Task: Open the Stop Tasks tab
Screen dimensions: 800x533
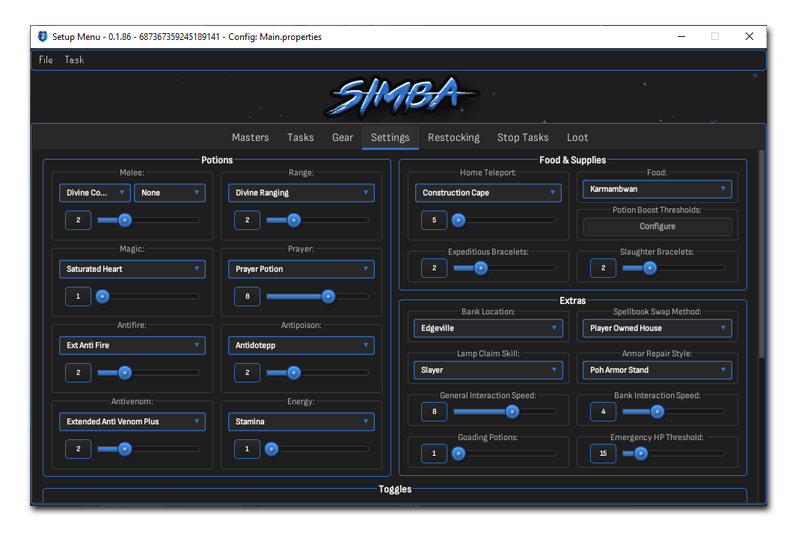Action: [523, 138]
